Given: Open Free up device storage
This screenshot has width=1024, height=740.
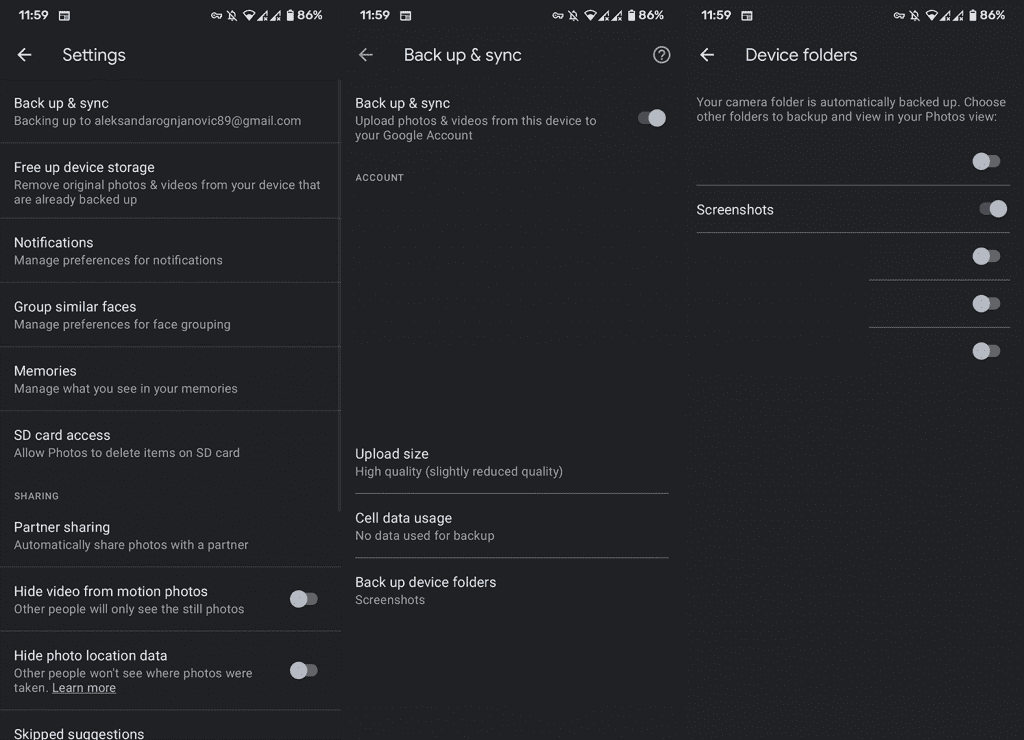Looking at the screenshot, I should pos(168,182).
